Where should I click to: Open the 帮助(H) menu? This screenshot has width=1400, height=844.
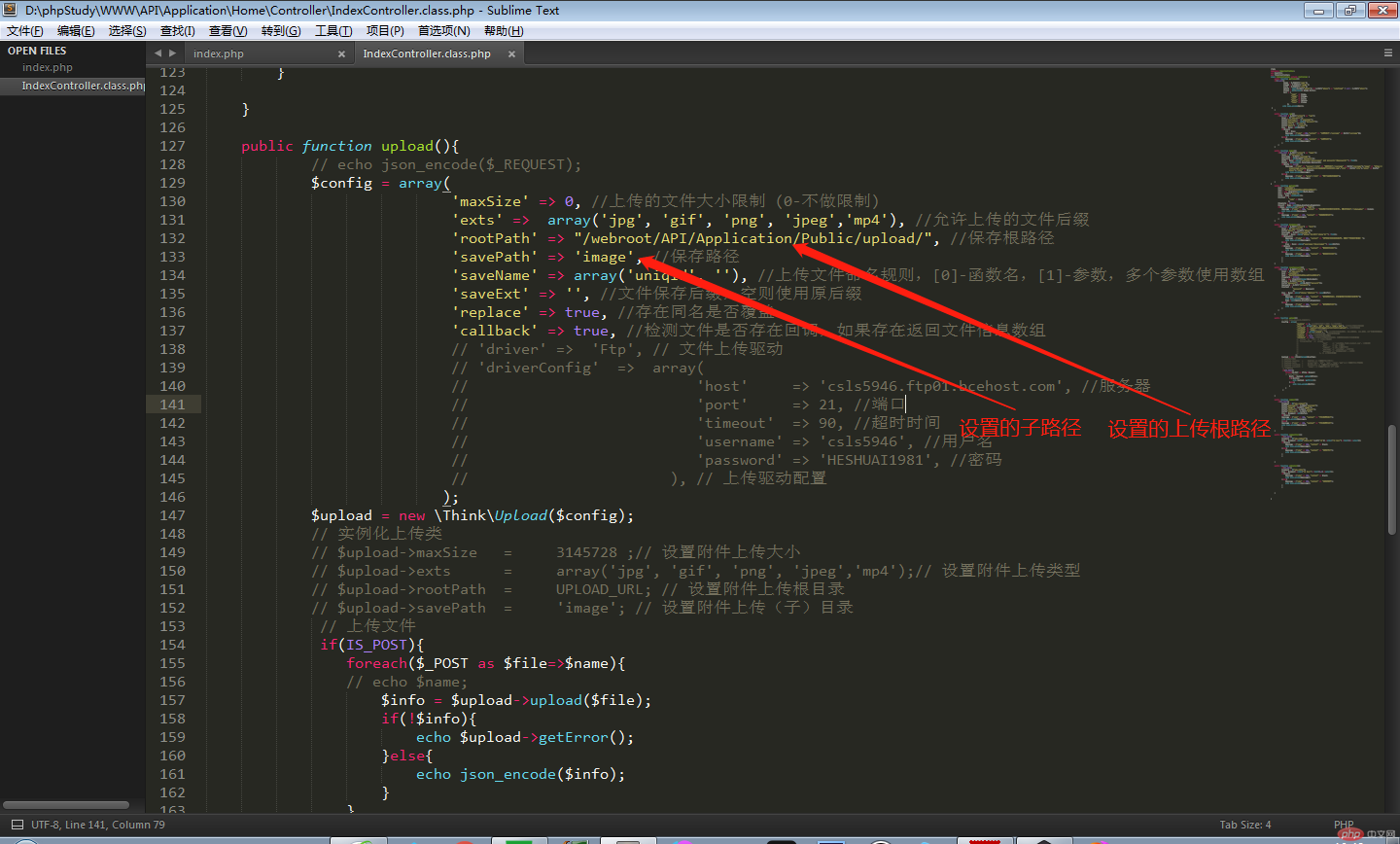(504, 30)
